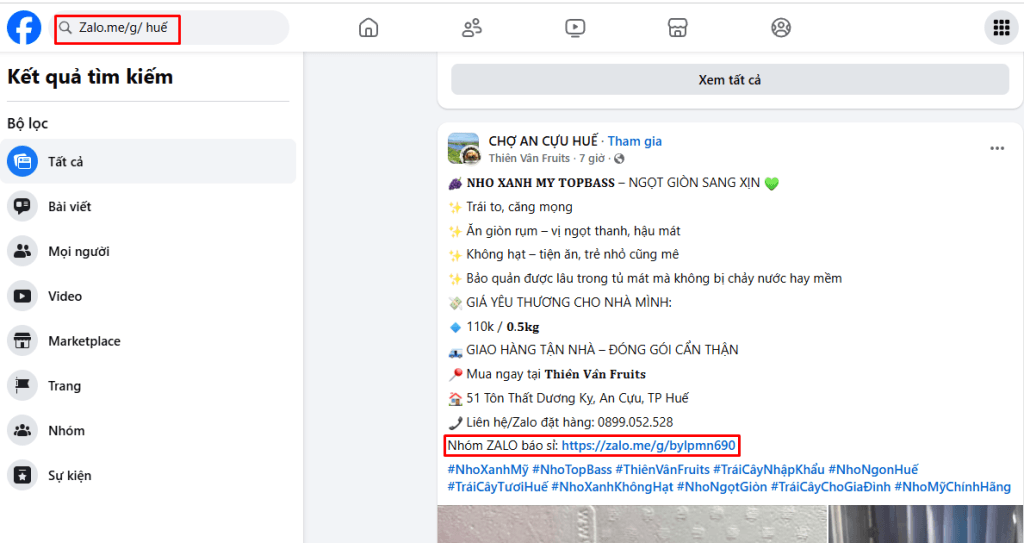Click the #NhoXanhMỹ hashtag
Screen dimensions: 1024x543
487,469
